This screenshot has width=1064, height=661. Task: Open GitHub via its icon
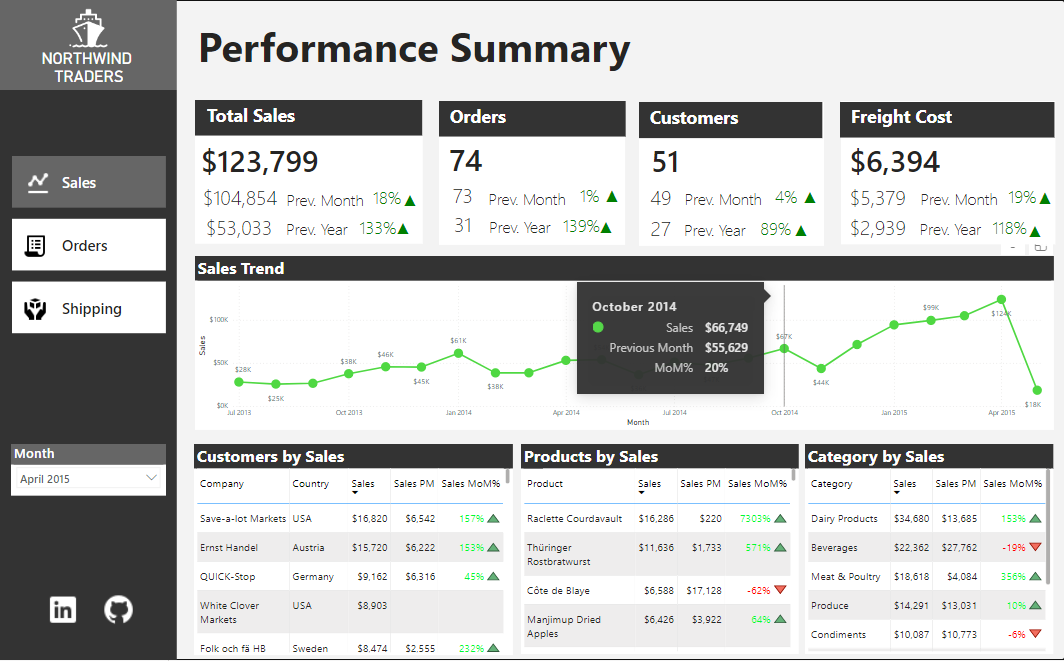pyautogui.click(x=118, y=609)
